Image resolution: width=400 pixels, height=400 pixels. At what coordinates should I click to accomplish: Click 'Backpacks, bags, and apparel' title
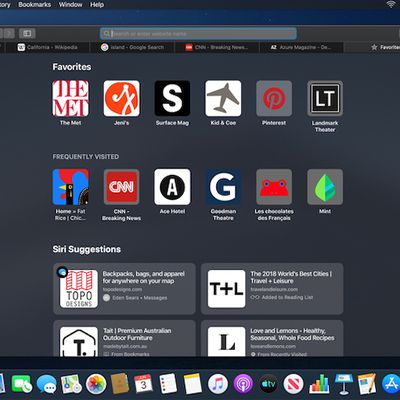144,277
